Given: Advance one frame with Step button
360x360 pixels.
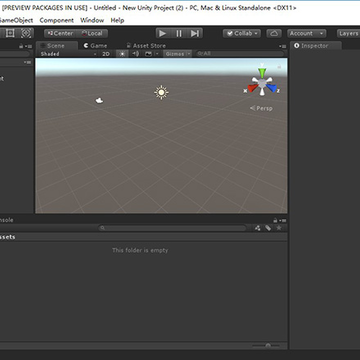Looking at the screenshot, I should 195,33.
